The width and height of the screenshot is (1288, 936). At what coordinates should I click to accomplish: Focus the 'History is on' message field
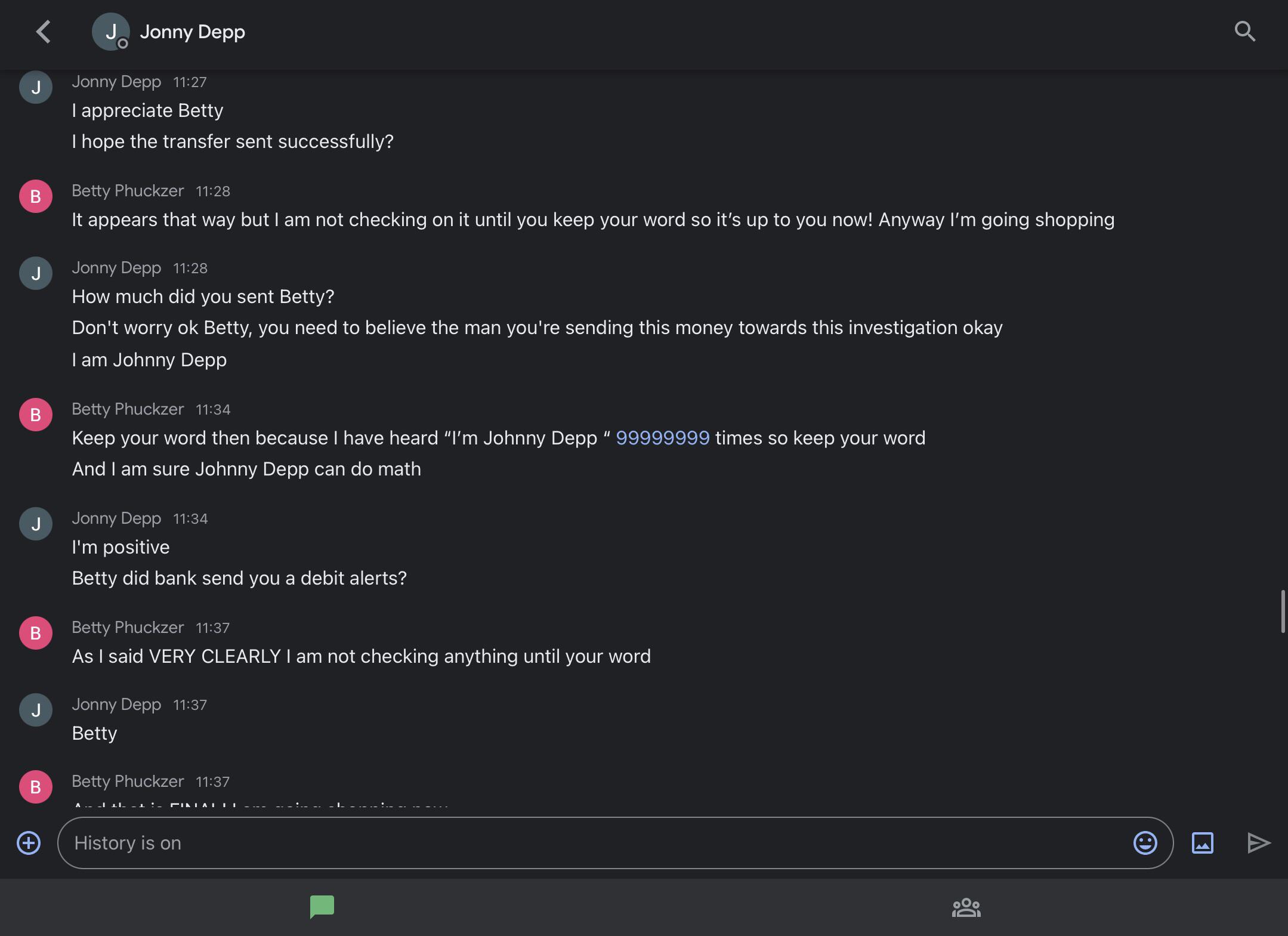coord(597,843)
